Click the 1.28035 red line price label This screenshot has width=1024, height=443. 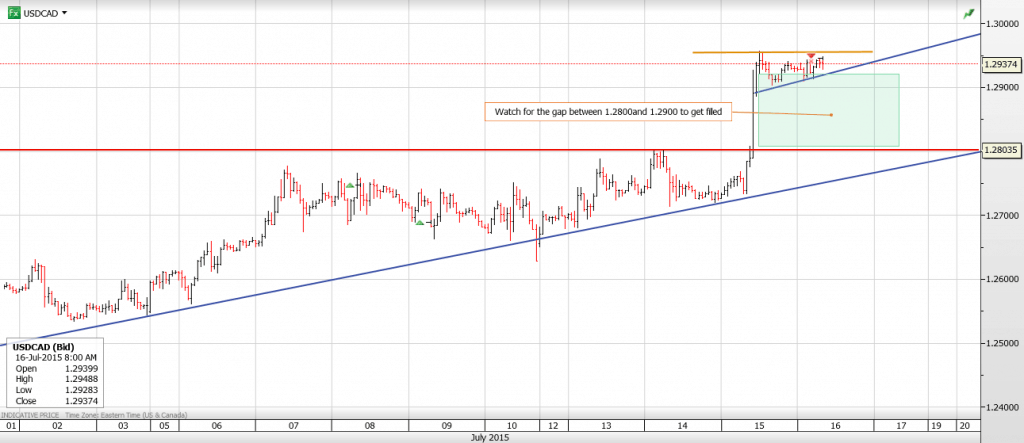[1000, 150]
